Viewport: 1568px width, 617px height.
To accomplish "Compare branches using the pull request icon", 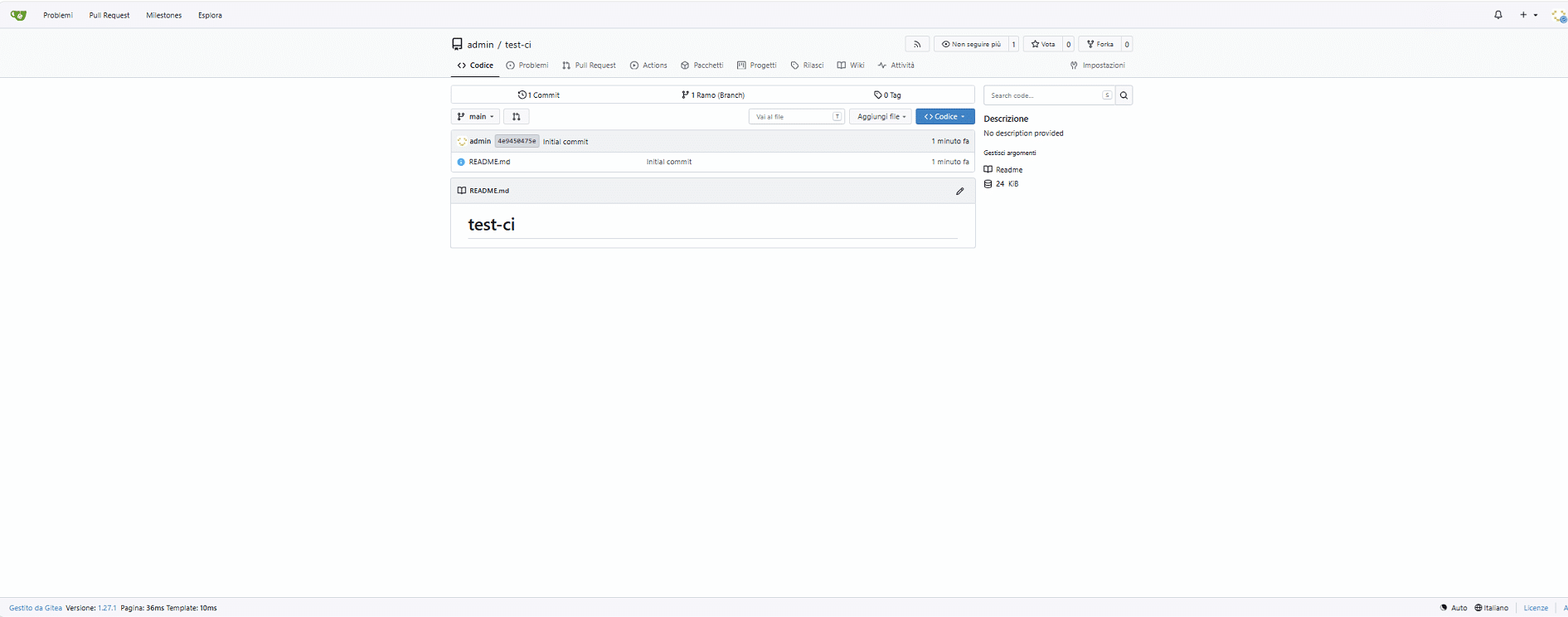I will [516, 117].
